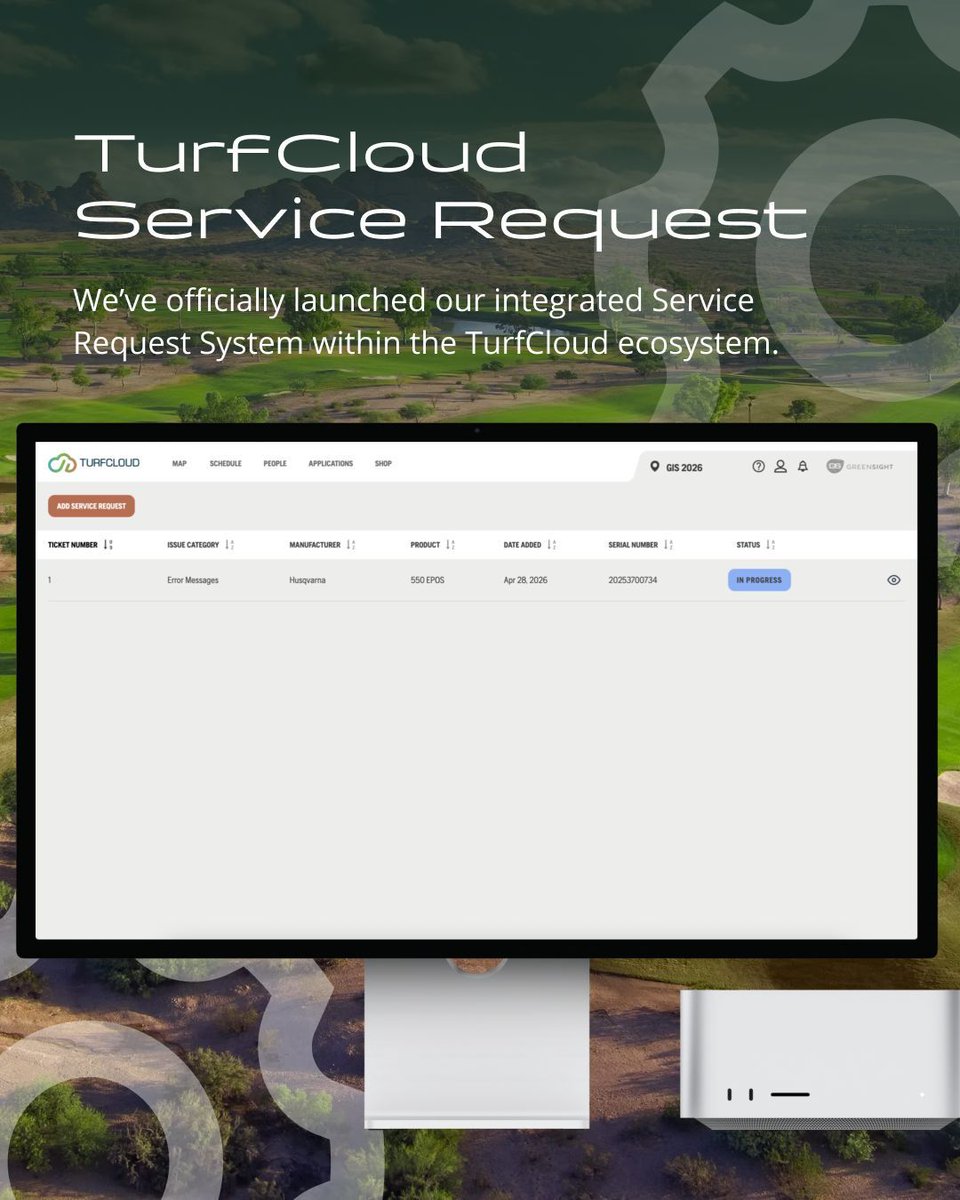Click the Manufacturer column header text
The height and width of the screenshot is (1200, 960).
point(315,545)
